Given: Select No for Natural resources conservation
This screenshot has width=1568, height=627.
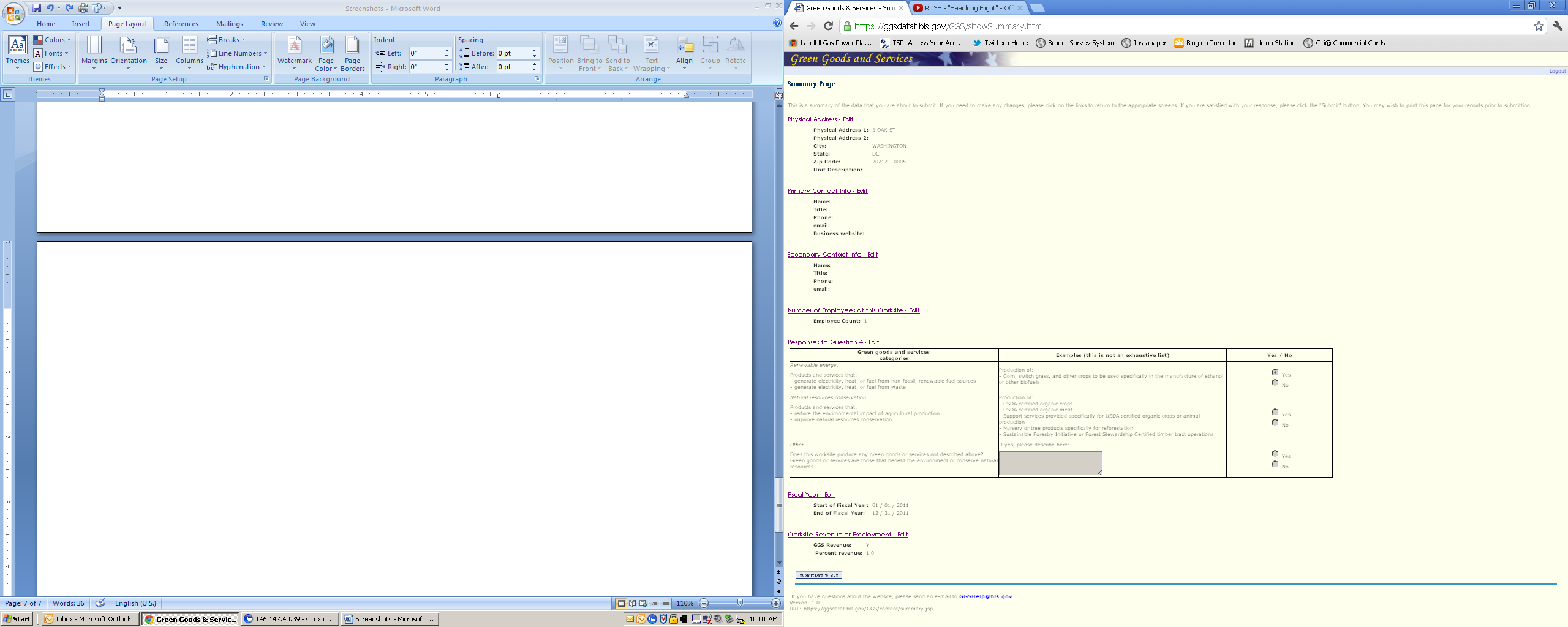Looking at the screenshot, I should [1275, 422].
